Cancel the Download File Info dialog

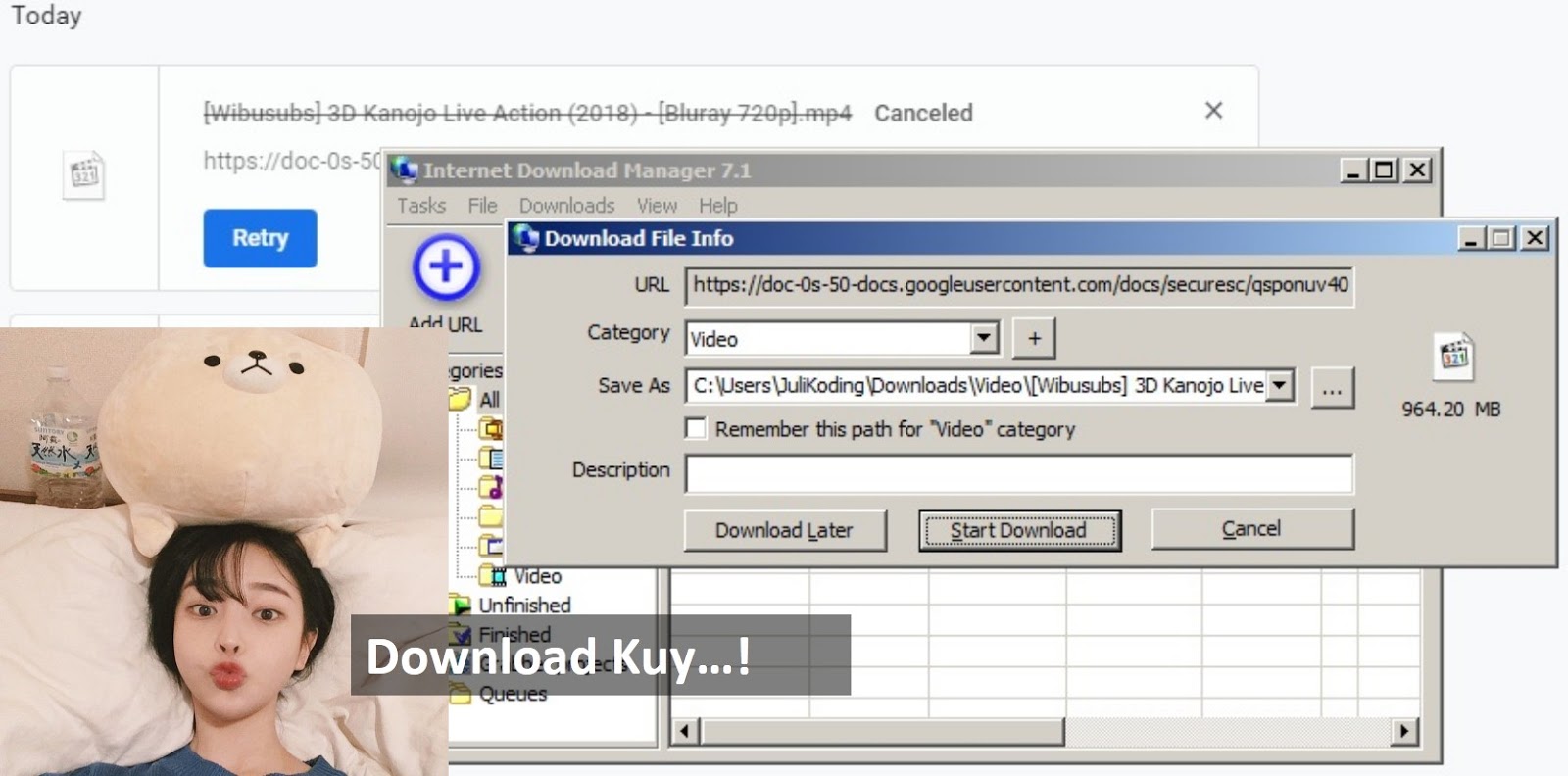tap(1252, 529)
